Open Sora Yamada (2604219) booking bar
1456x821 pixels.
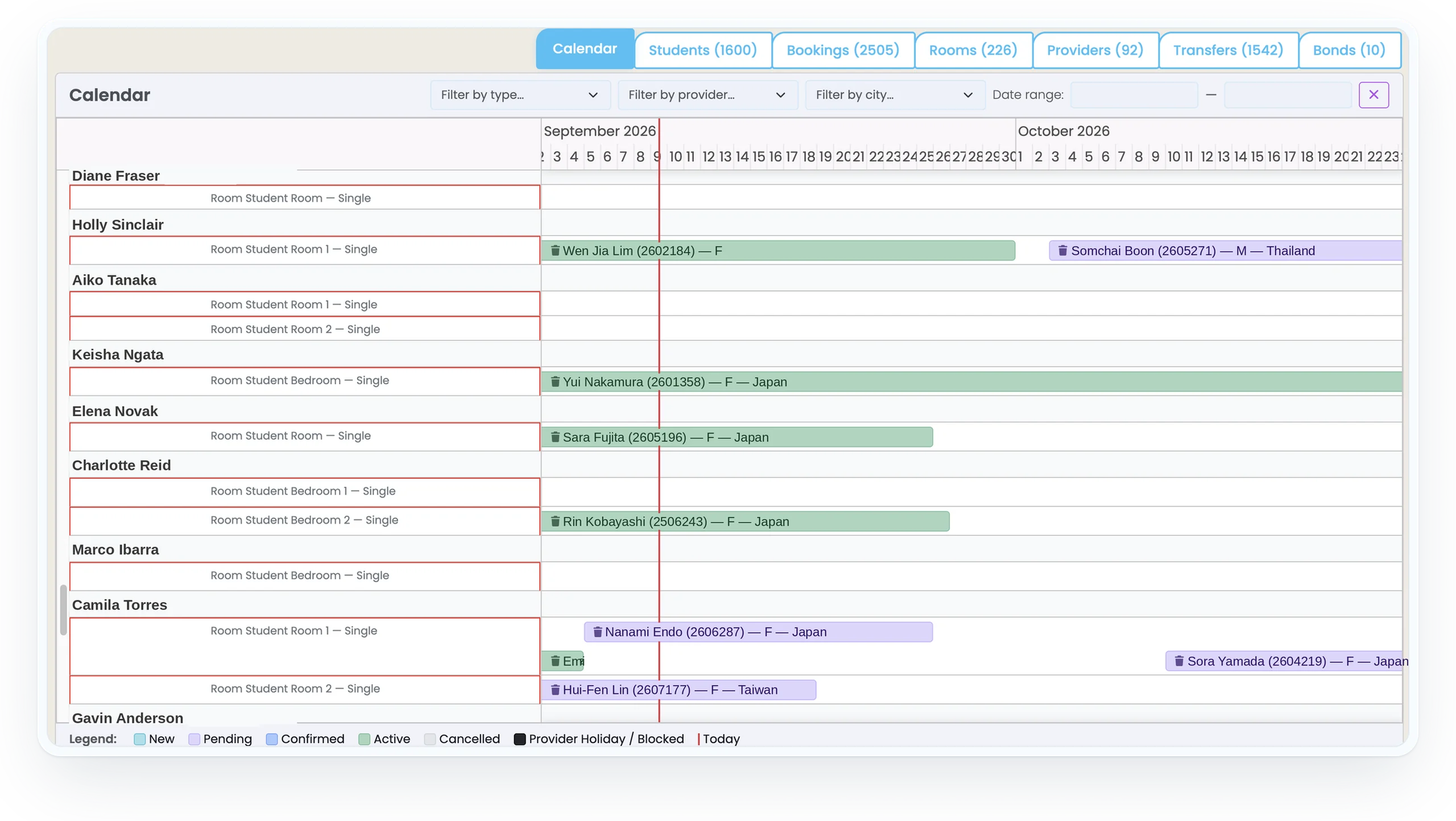pyautogui.click(x=1283, y=661)
